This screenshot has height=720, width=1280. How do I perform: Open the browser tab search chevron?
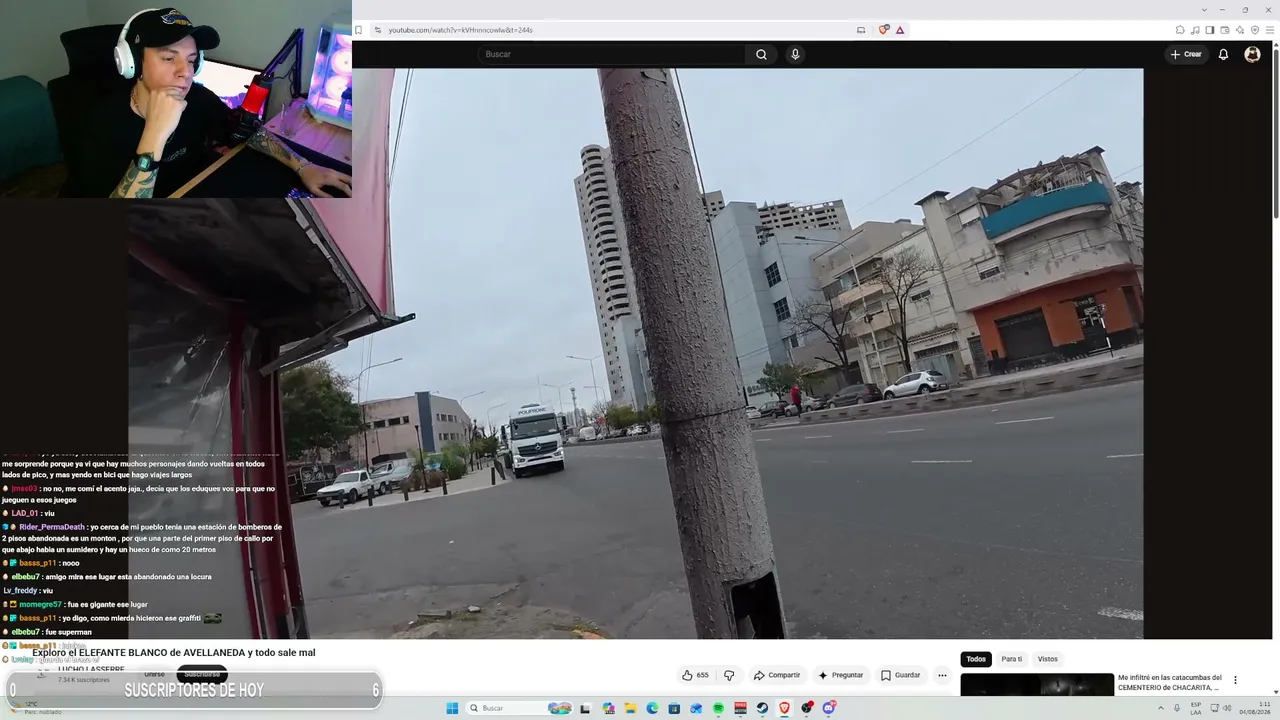click(1202, 9)
